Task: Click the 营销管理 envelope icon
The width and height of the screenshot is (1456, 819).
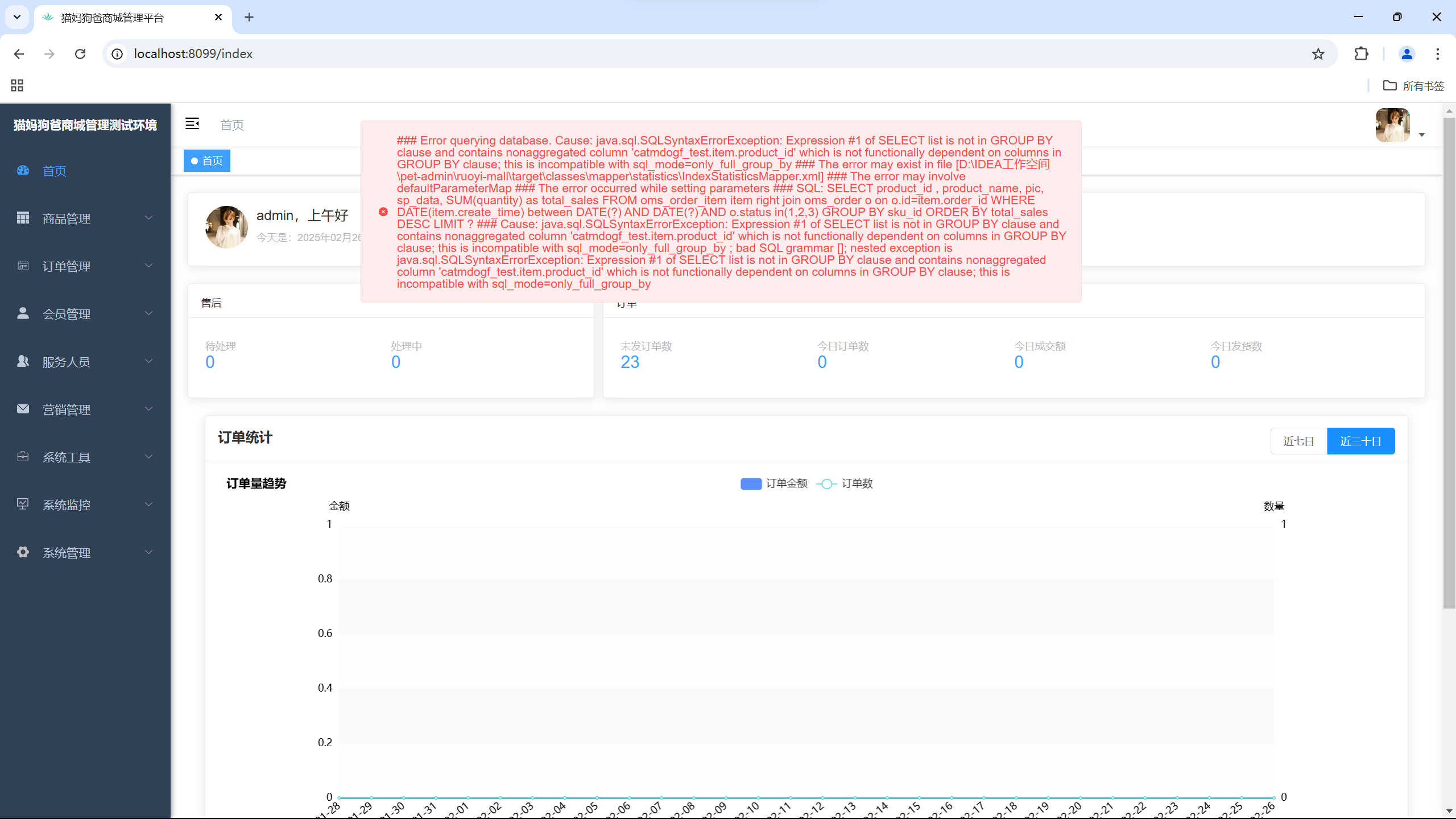Action: pyautogui.click(x=23, y=409)
